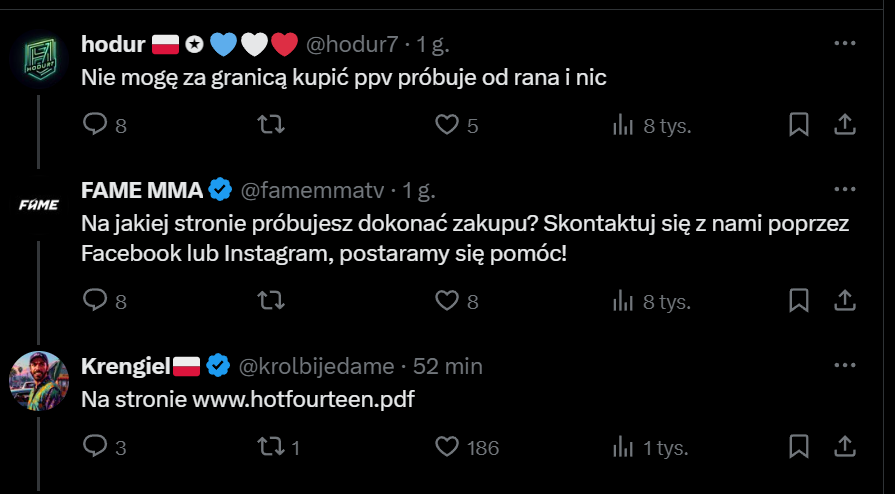This screenshot has height=494, width=895.
Task: Open more options on hodur's tweet
Action: point(845,44)
